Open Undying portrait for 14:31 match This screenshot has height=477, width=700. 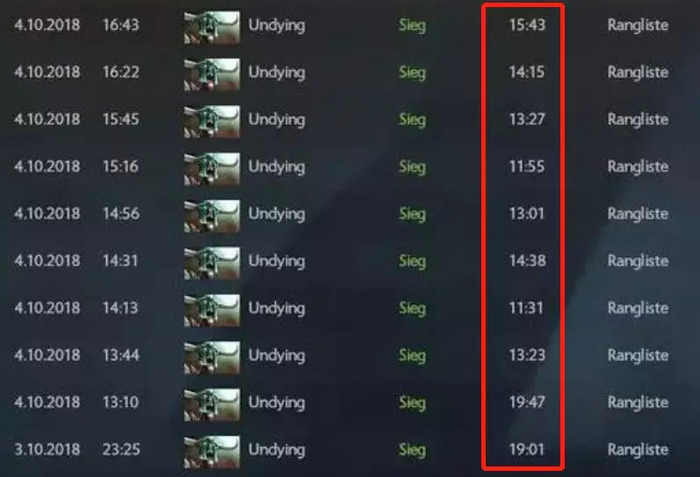click(x=212, y=264)
